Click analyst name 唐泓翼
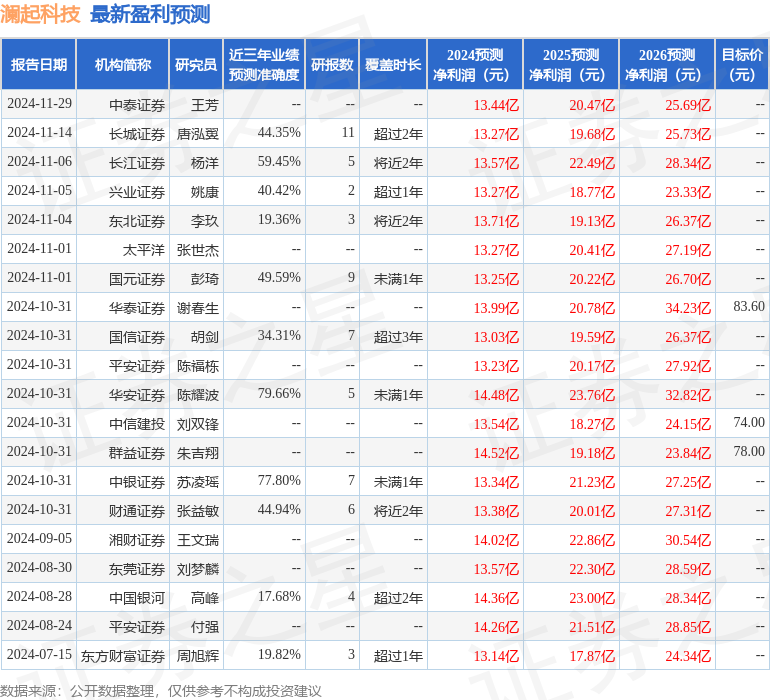The image size is (770, 700). (198, 133)
